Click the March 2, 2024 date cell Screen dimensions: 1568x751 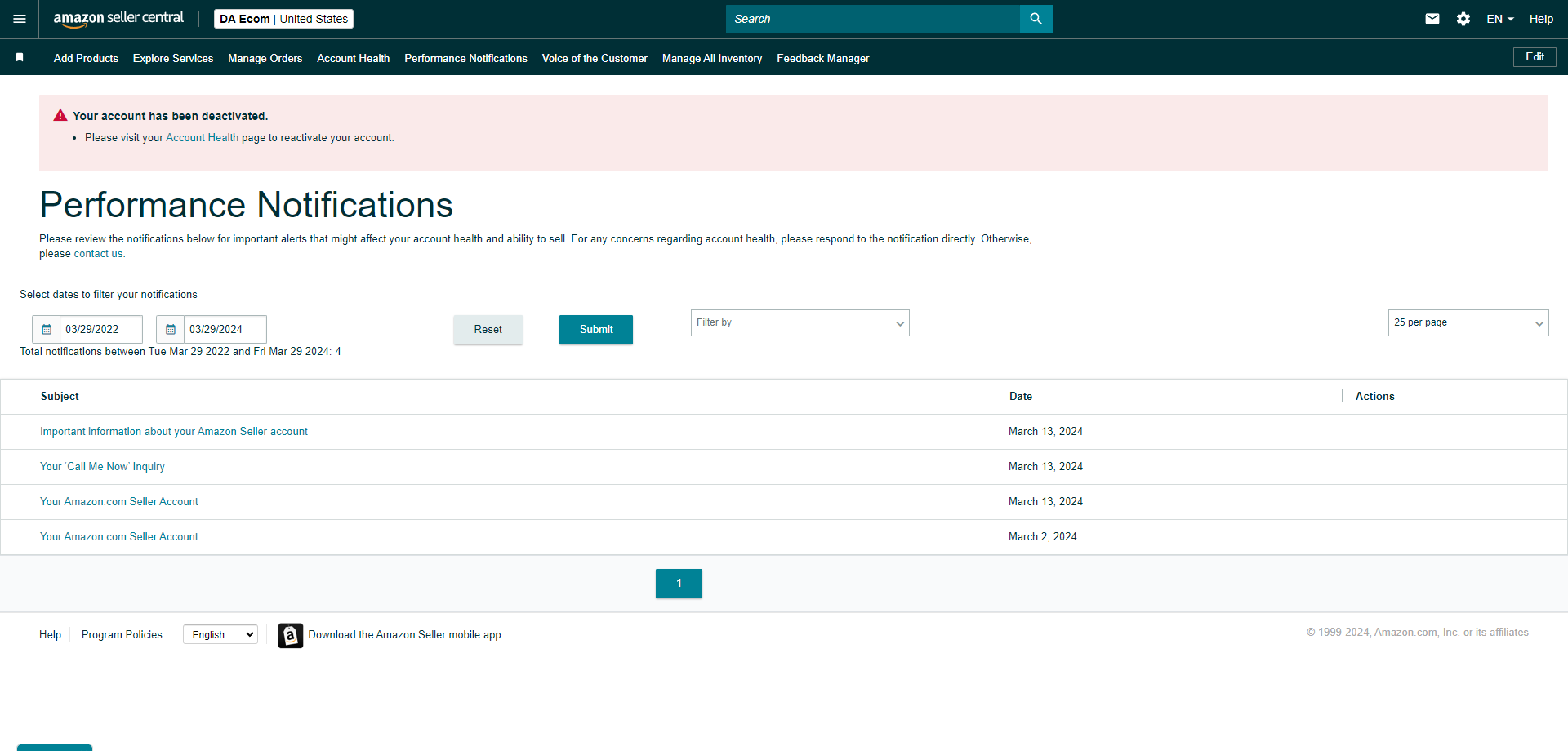(x=1043, y=537)
